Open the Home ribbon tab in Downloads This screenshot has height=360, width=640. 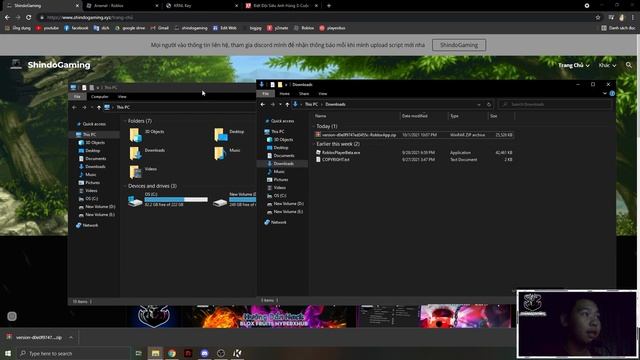(284, 94)
